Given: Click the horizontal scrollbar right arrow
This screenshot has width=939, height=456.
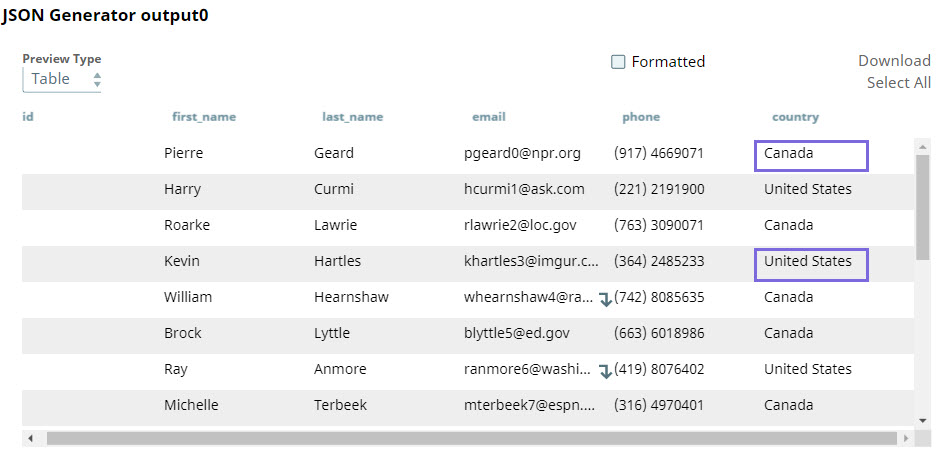Looking at the screenshot, I should coord(906,439).
